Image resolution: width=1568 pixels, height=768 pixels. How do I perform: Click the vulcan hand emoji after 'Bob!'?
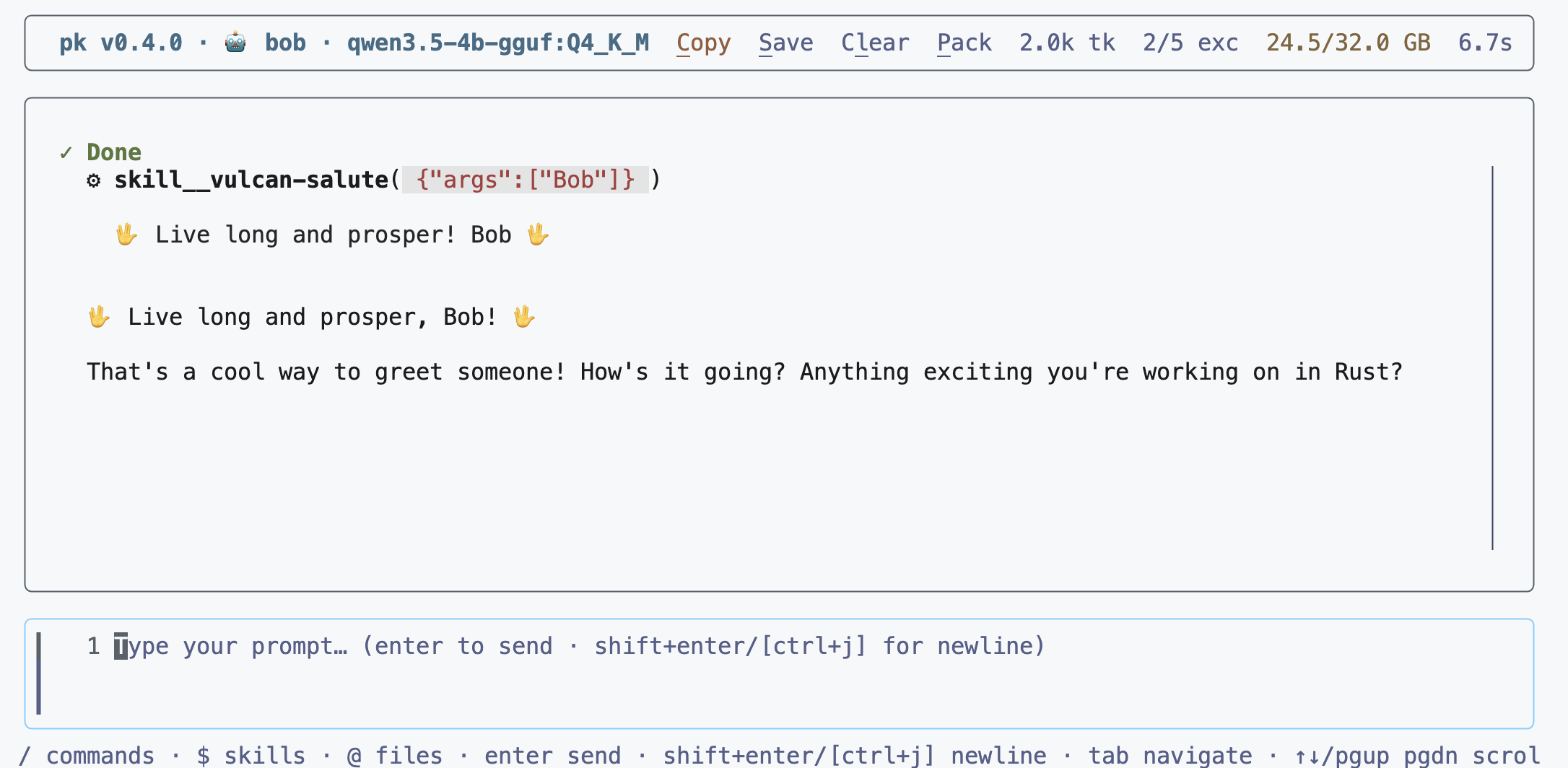[524, 317]
